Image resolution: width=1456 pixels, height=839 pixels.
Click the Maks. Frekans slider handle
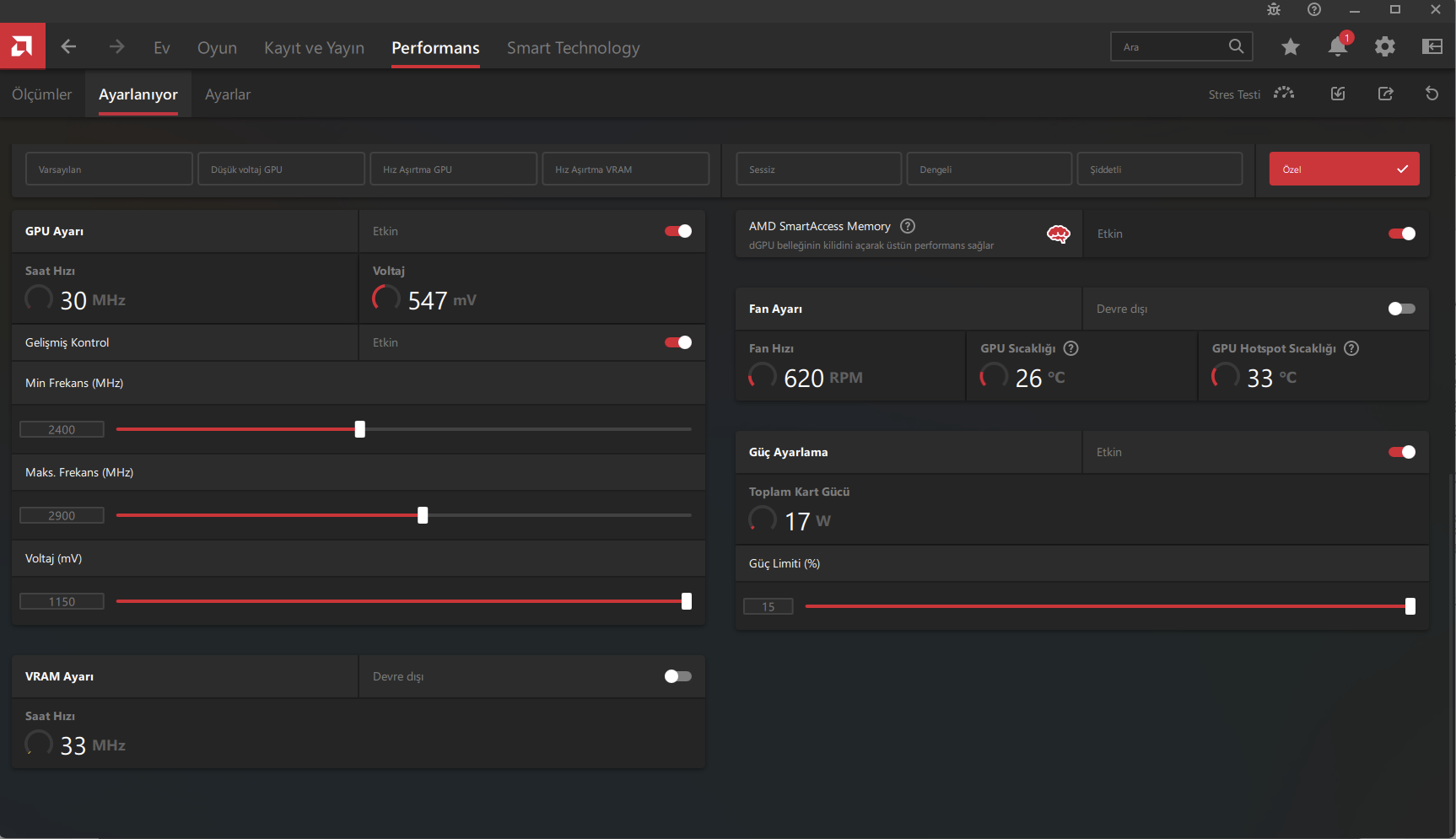pyautogui.click(x=423, y=515)
